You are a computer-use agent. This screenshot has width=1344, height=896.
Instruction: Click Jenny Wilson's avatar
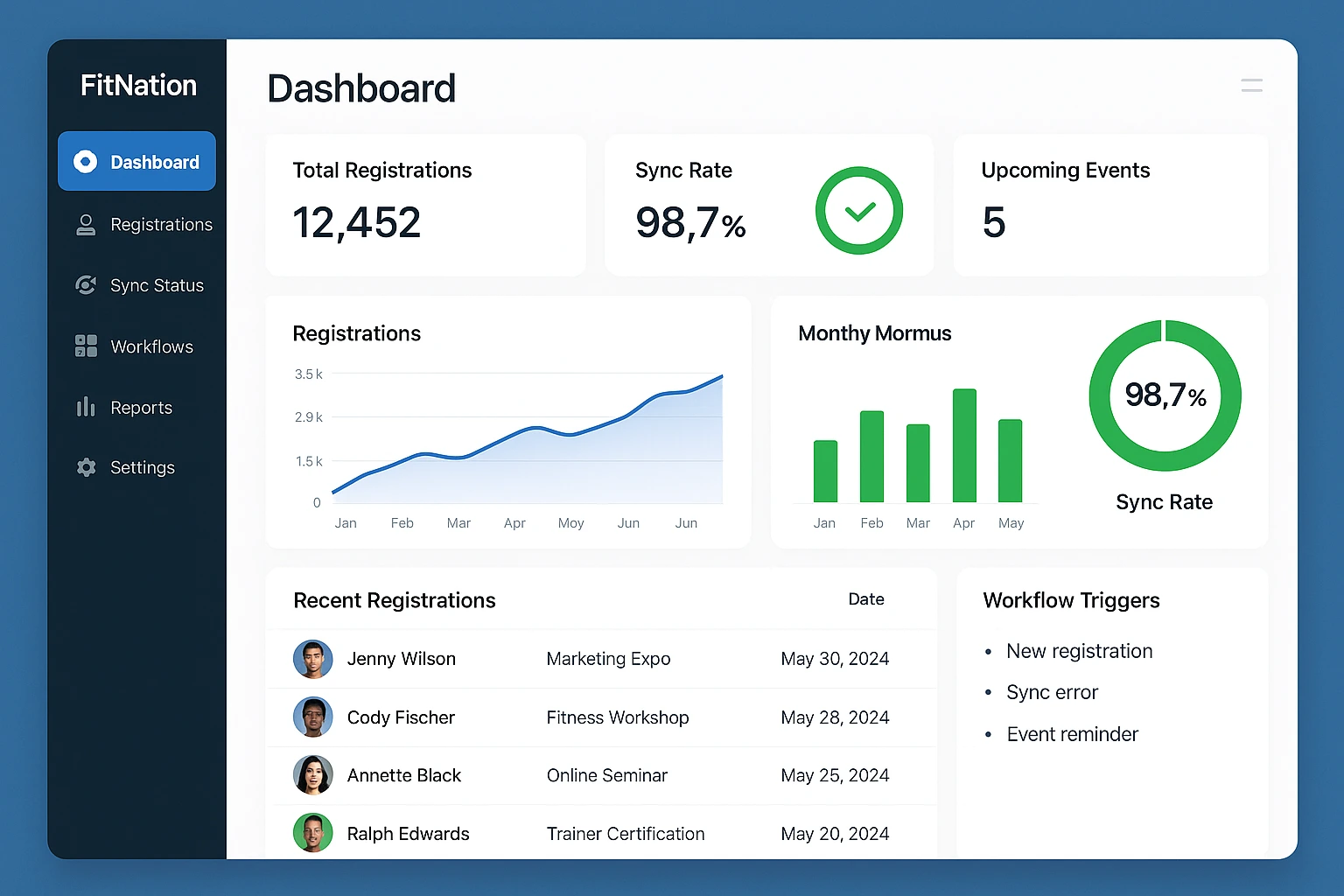click(312, 659)
